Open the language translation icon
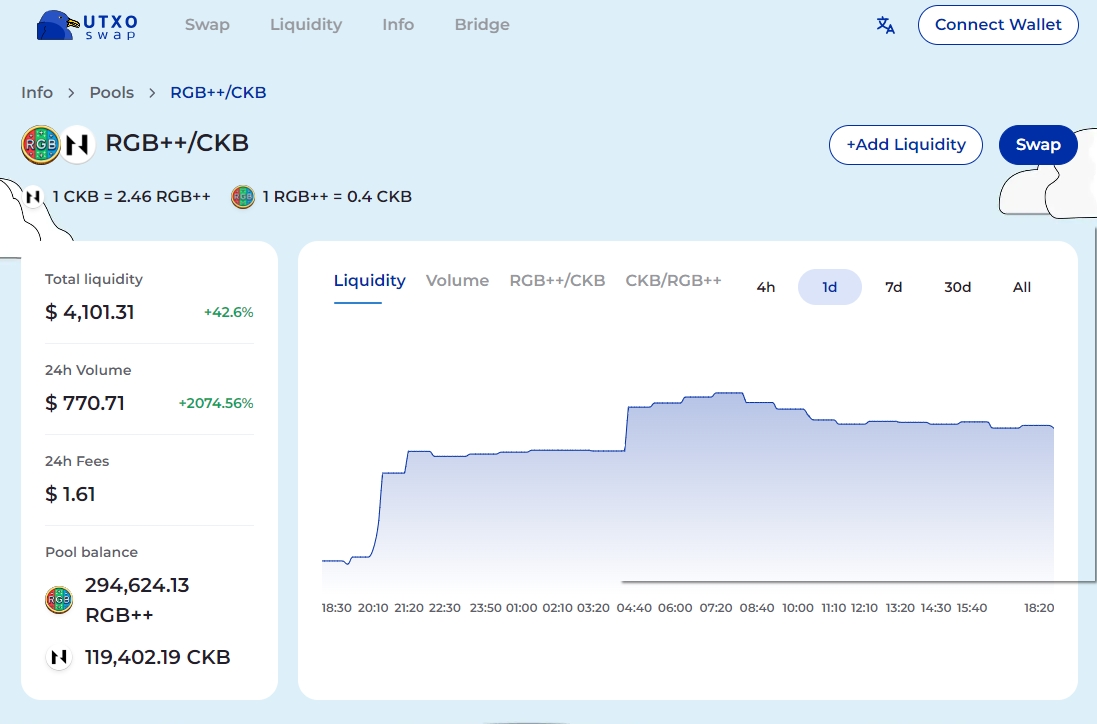1097x724 pixels. coord(885,25)
